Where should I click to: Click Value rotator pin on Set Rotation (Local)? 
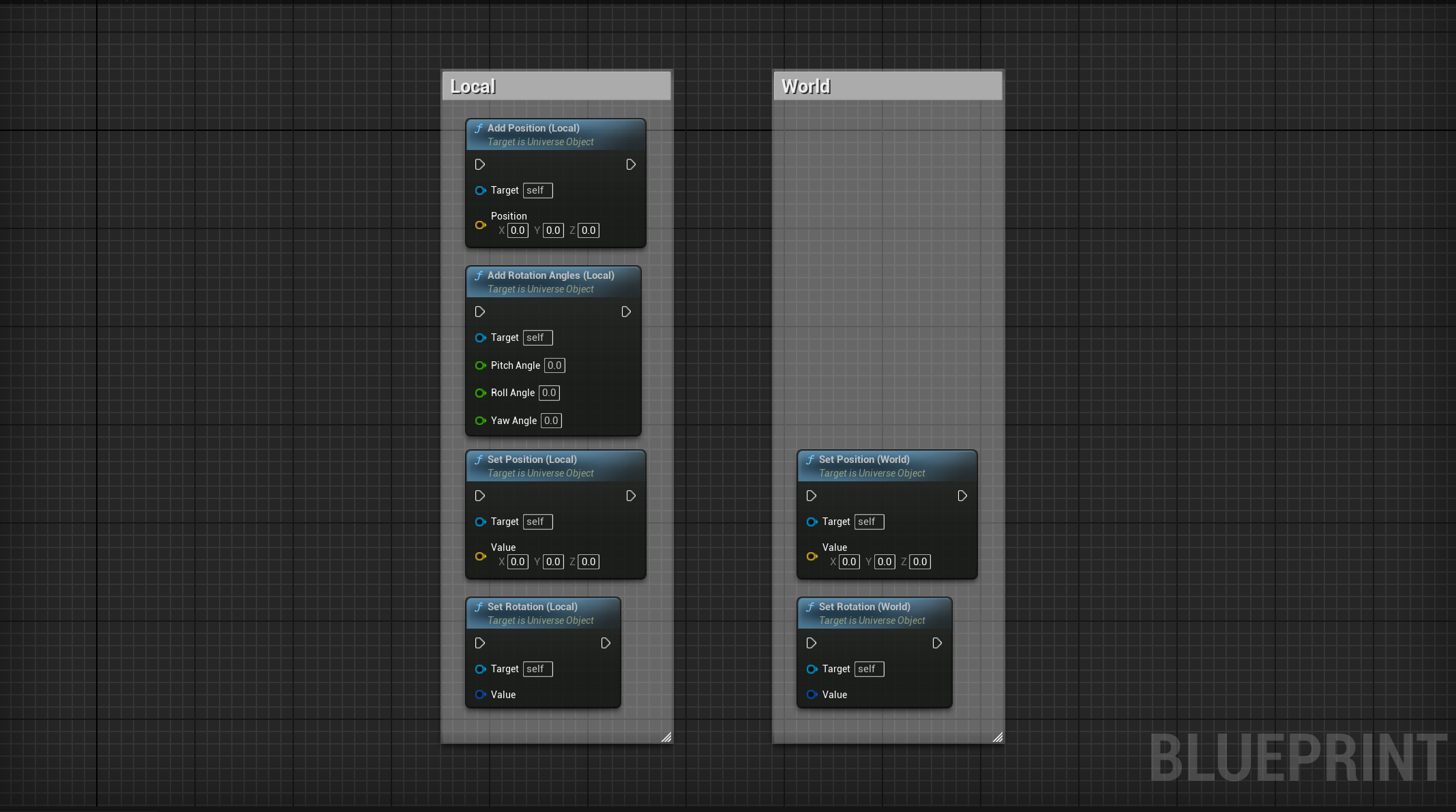pyautogui.click(x=480, y=695)
